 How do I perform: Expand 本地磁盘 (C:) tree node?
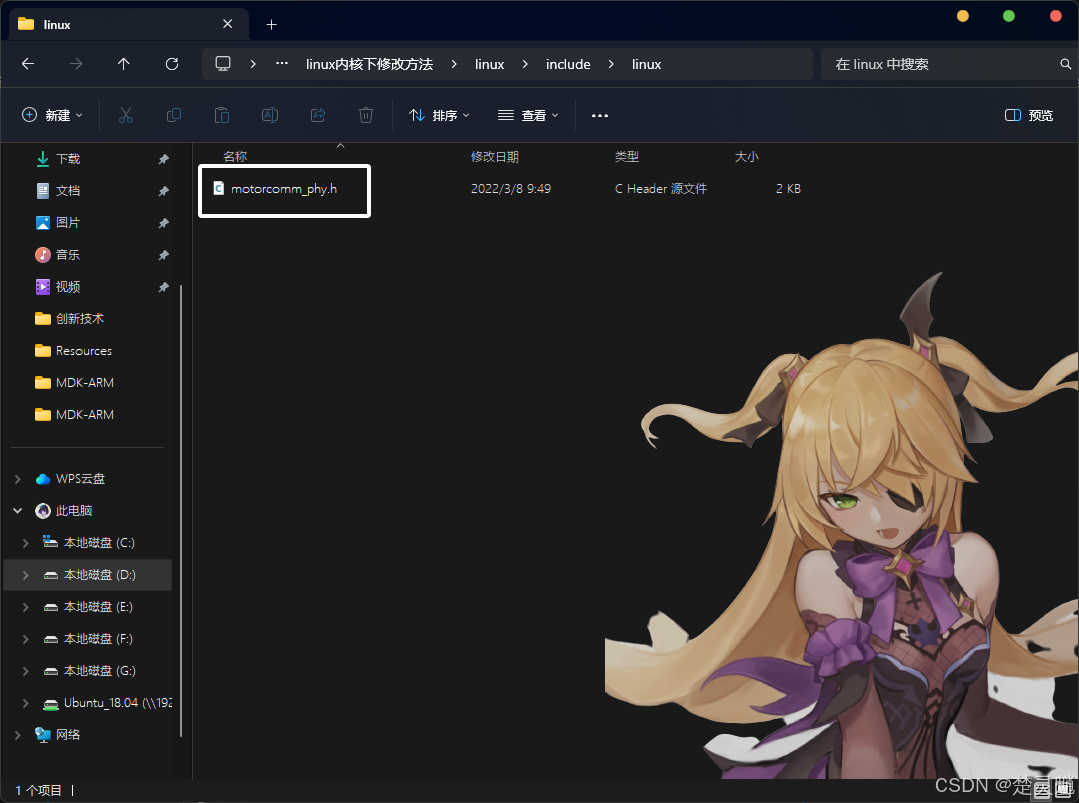(25, 543)
